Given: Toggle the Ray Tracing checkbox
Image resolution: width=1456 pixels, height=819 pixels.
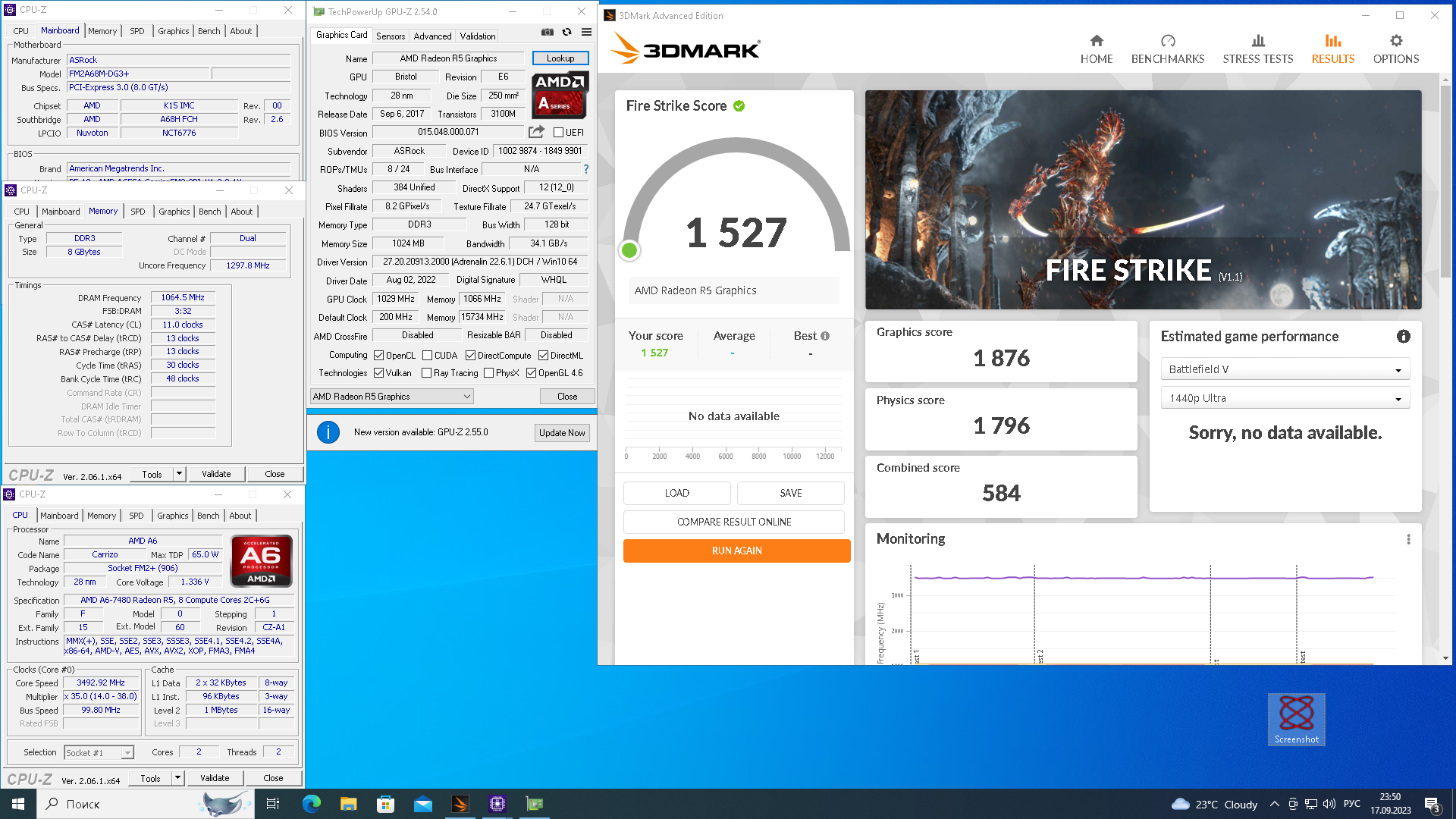Looking at the screenshot, I should (426, 372).
